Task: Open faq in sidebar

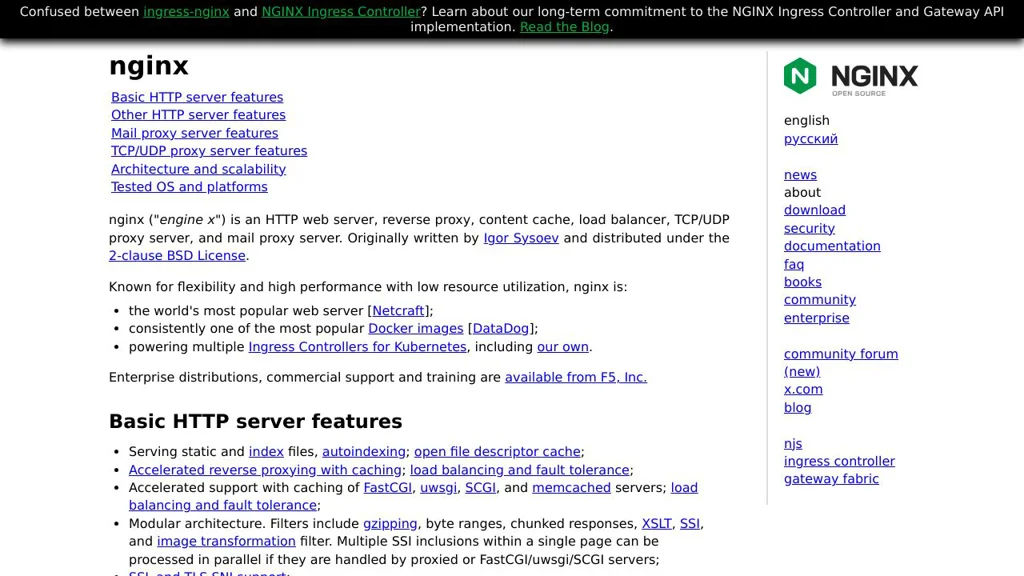Action: 793,264
